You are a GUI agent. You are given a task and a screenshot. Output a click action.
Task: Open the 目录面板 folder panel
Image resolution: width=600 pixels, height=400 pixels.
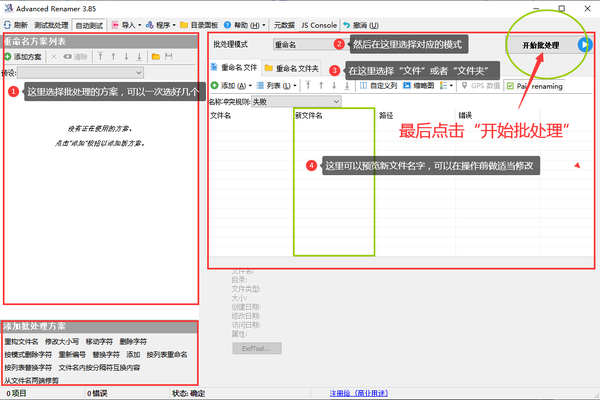[199, 25]
